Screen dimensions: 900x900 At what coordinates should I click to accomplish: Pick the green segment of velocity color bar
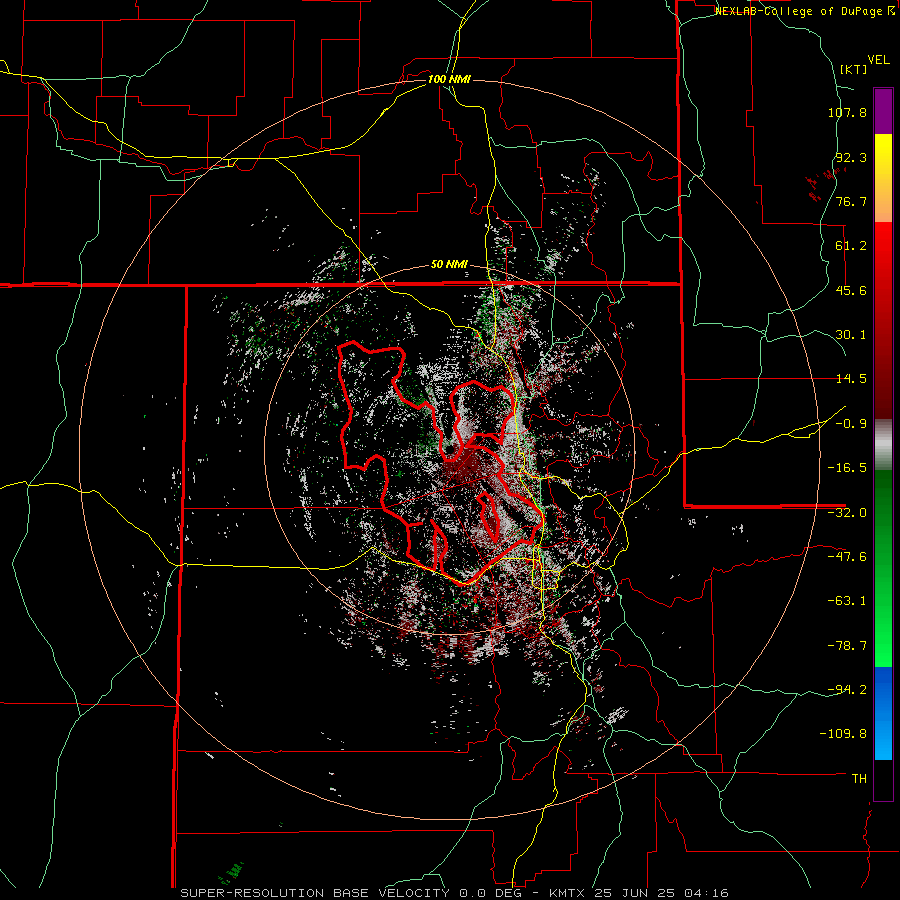pyautogui.click(x=883, y=568)
